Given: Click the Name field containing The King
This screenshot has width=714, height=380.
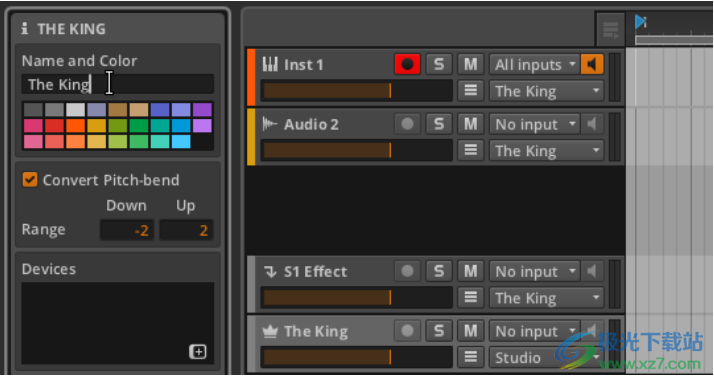Looking at the screenshot, I should click(x=117, y=84).
